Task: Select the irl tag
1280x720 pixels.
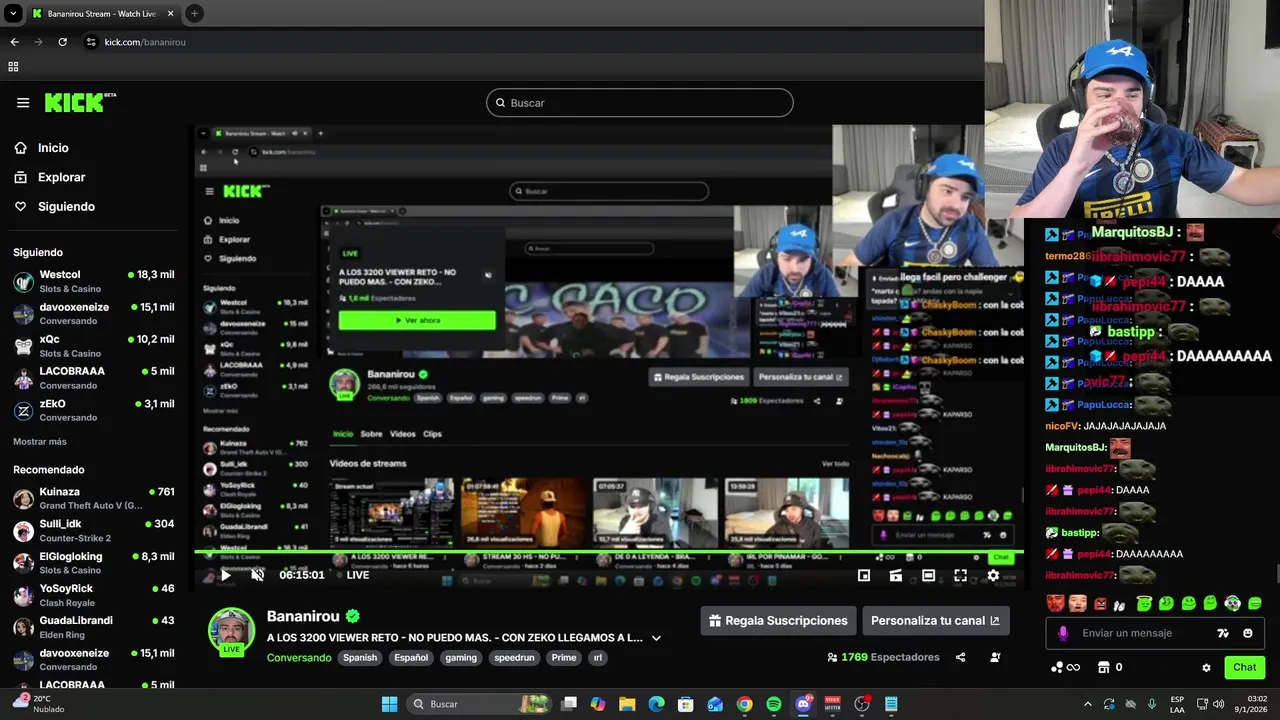Action: point(598,658)
